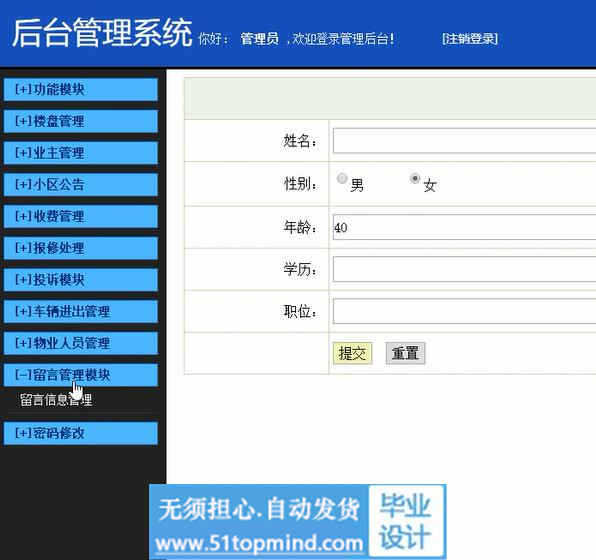Screen dimensions: 596x560
Task: Select the 女 gender radio button
Action: click(x=415, y=178)
